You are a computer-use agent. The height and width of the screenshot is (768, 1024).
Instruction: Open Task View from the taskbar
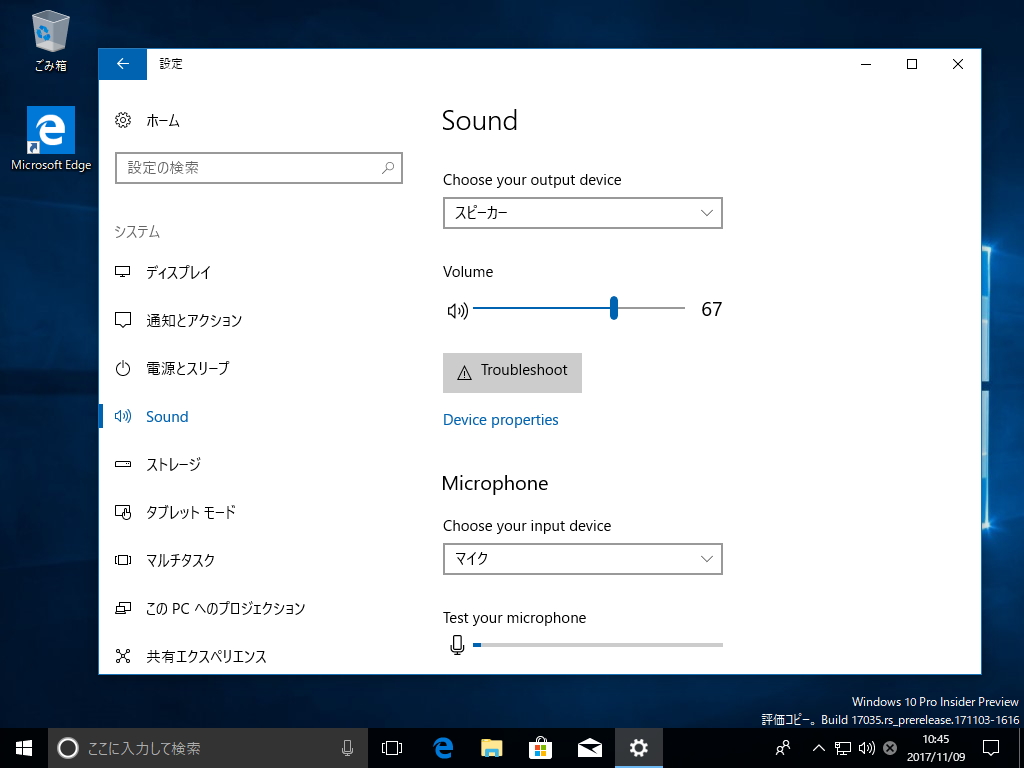coord(392,748)
